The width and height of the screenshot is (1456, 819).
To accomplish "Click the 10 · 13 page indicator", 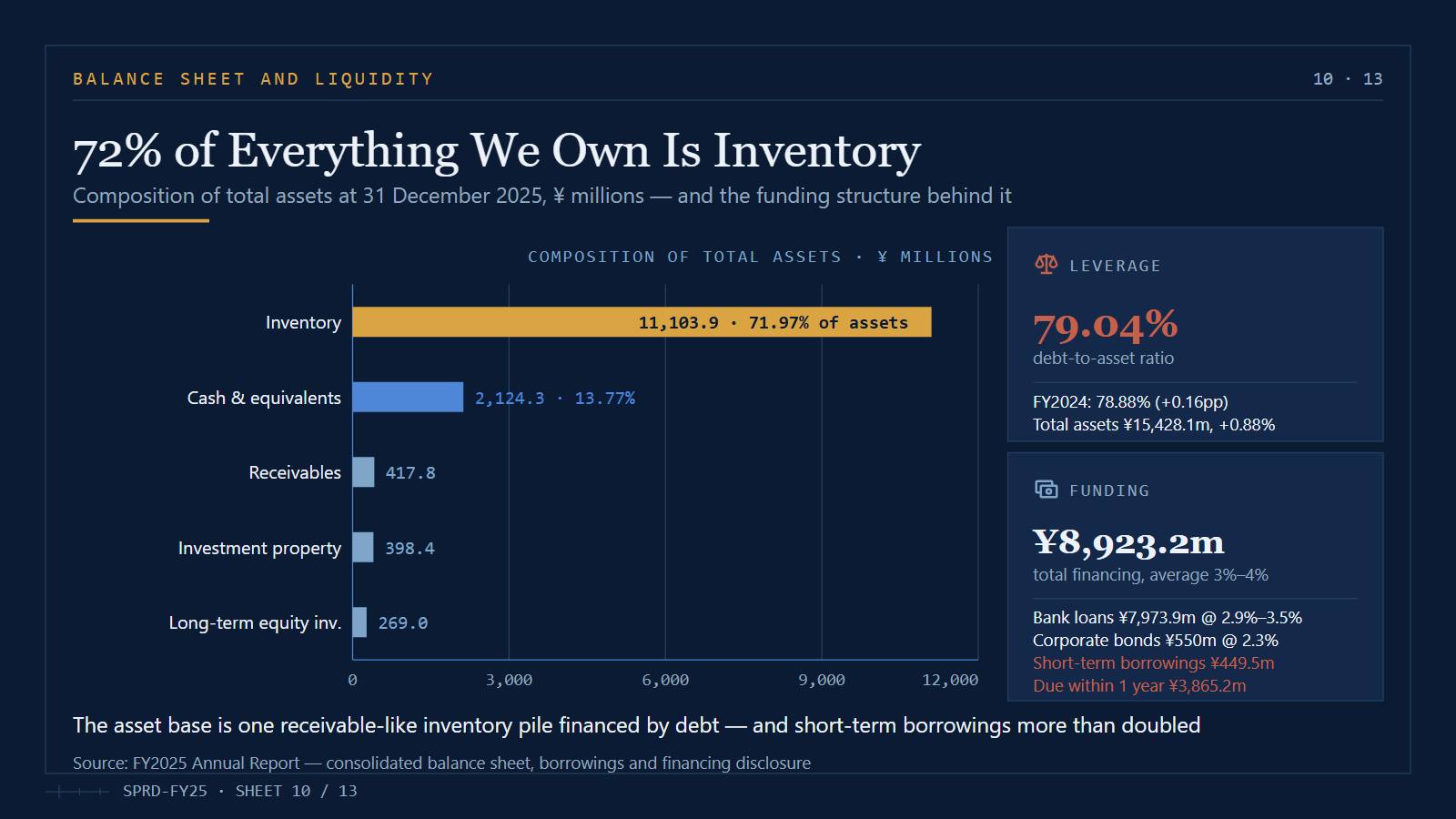I will click(x=1348, y=79).
